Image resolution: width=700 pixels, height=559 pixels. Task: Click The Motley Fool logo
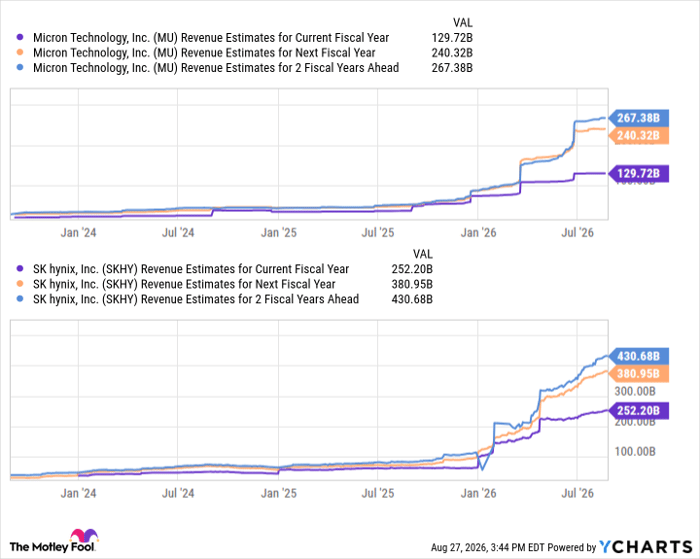[x=53, y=541]
